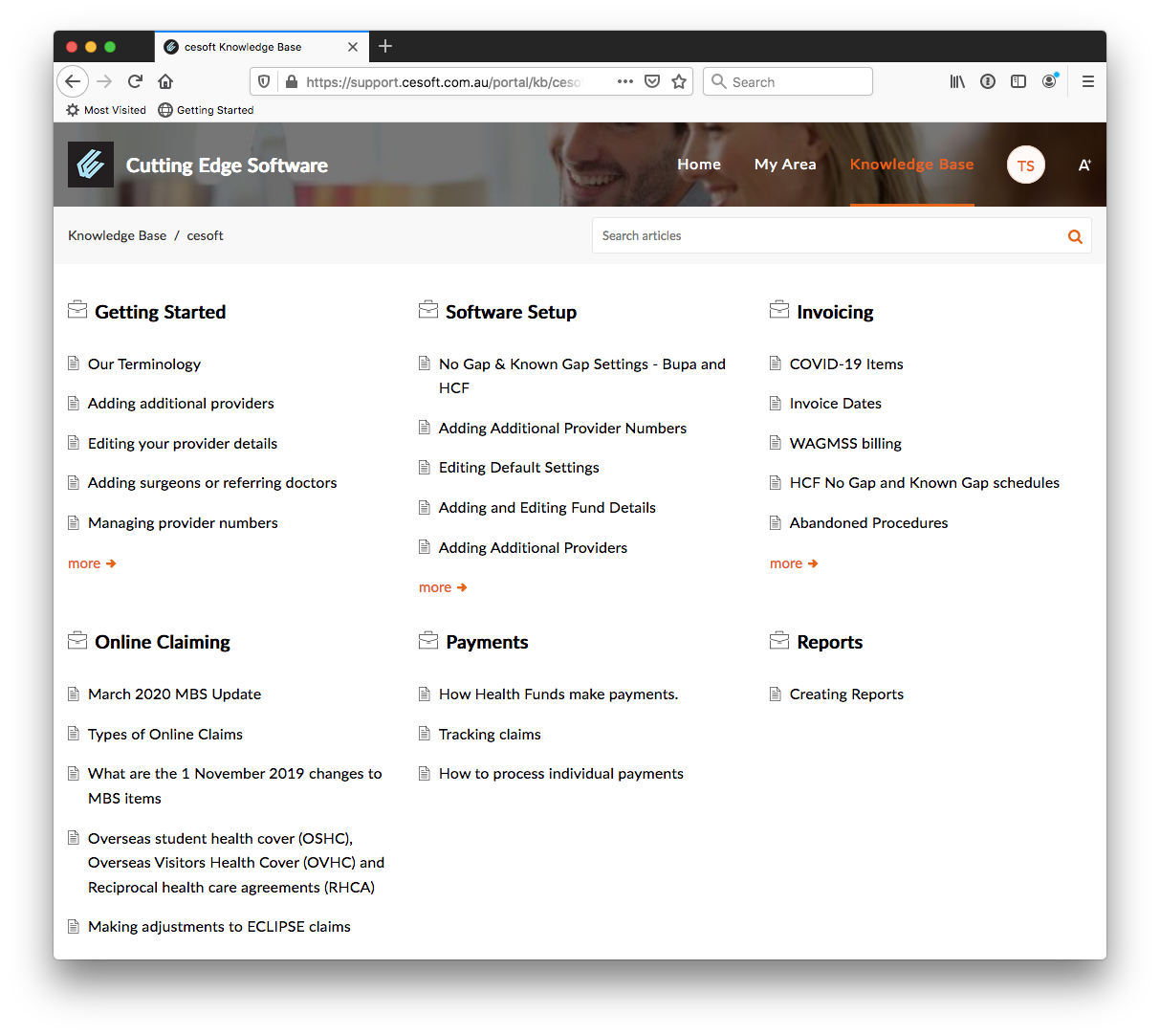This screenshot has height=1036, width=1160.
Task: Open Adding additional providers article
Action: click(x=181, y=404)
